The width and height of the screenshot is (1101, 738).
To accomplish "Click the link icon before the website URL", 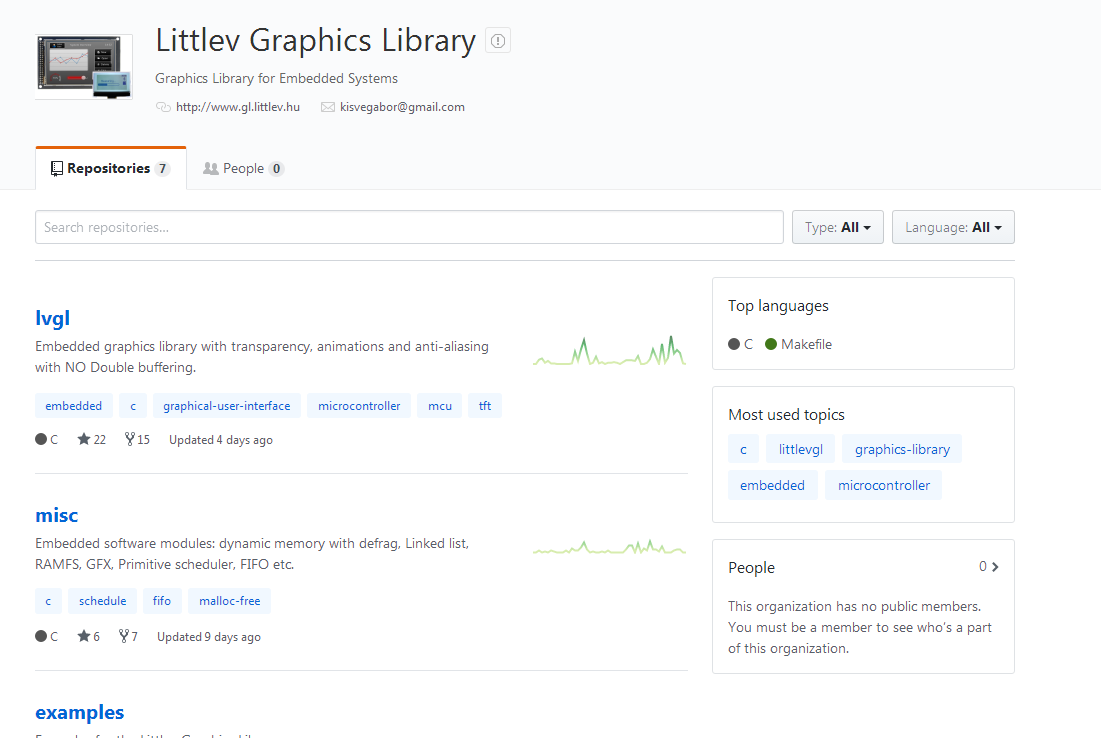I will pos(163,107).
